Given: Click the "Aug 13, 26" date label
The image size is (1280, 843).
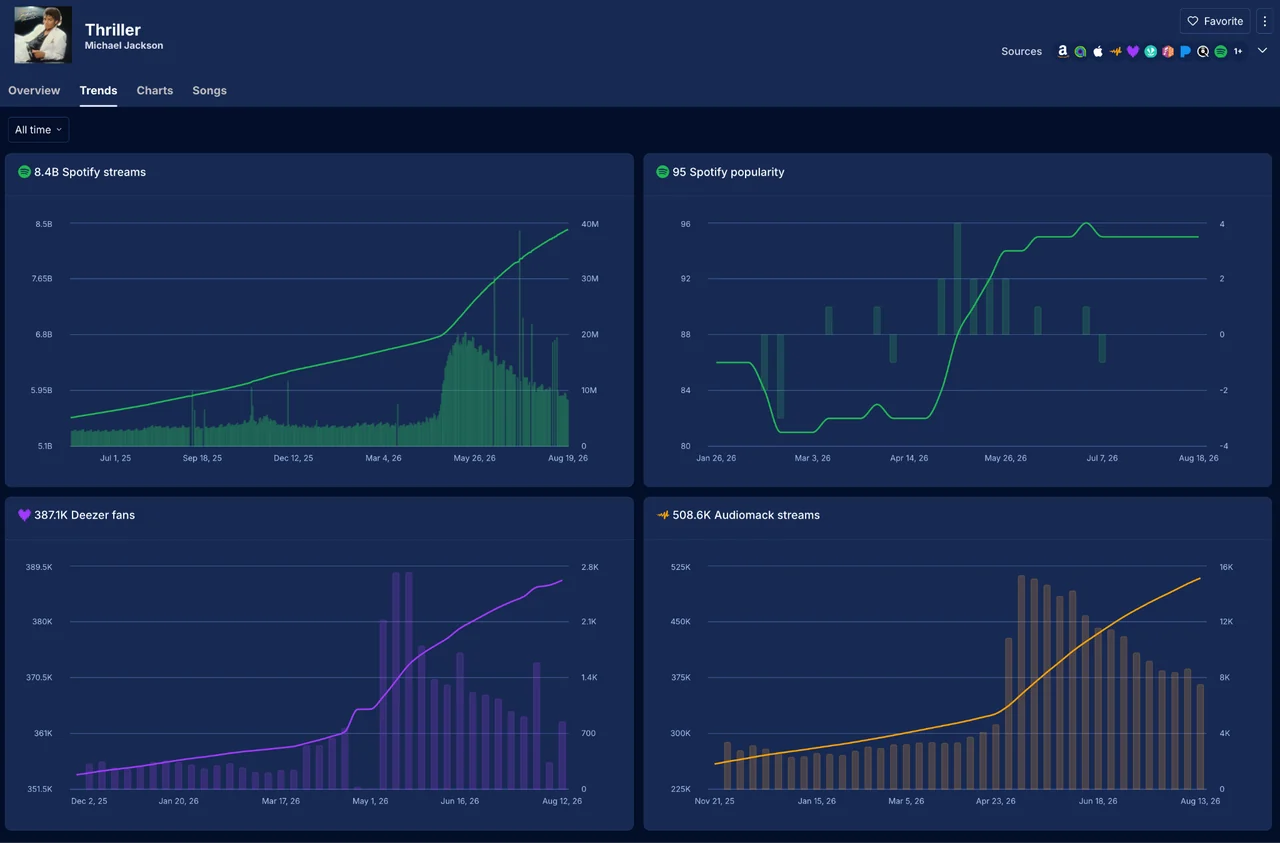Looking at the screenshot, I should 1200,801.
